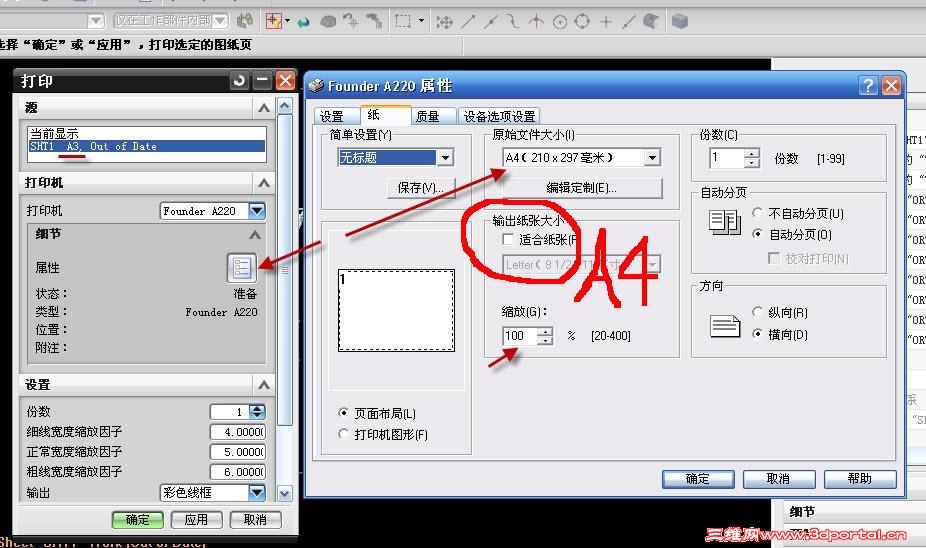Click the blue cube icon on toolbar

pos(680,22)
